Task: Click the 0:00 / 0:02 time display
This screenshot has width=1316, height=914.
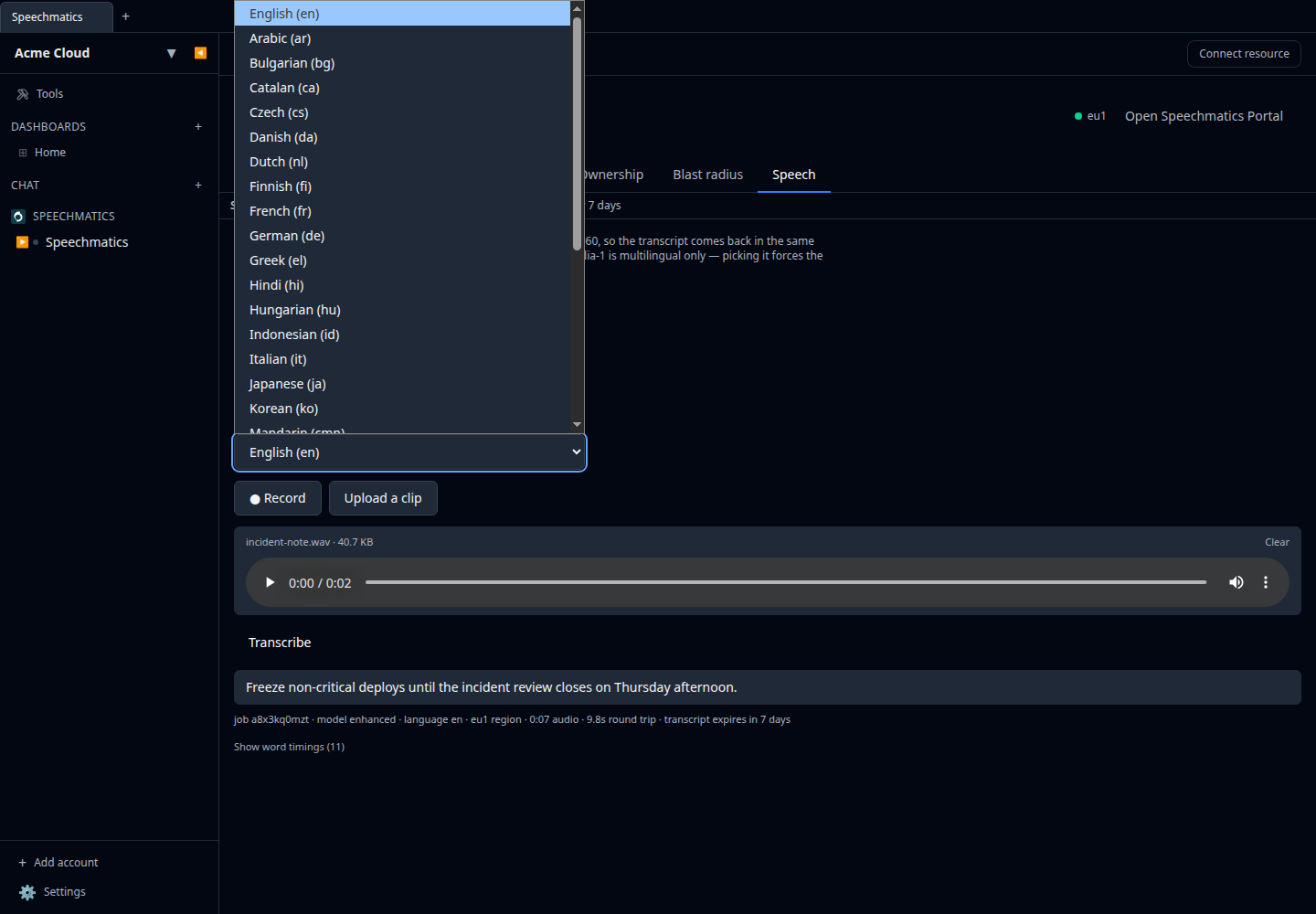Action: [x=320, y=583]
